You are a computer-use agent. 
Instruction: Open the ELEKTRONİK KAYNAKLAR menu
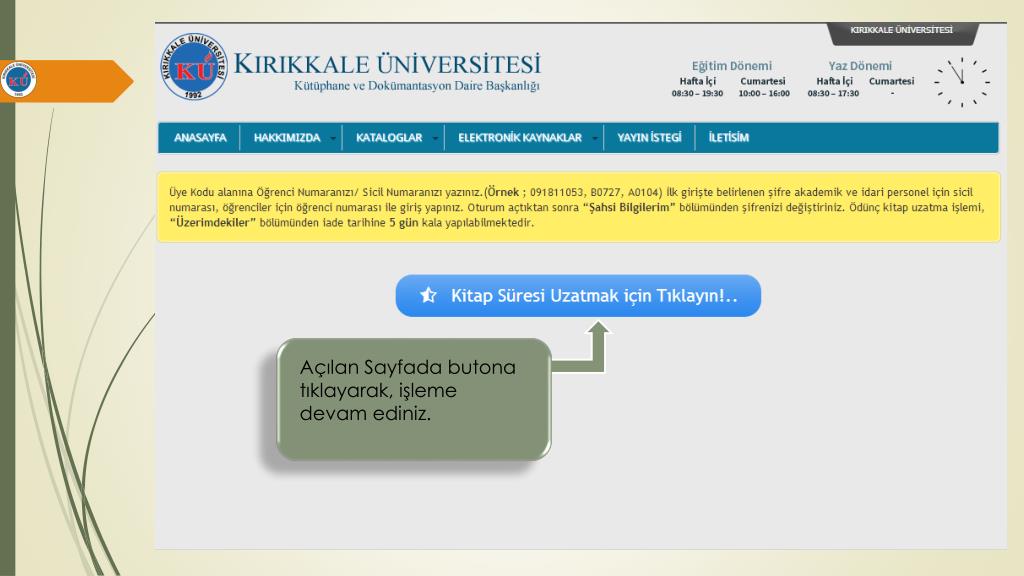coord(520,138)
